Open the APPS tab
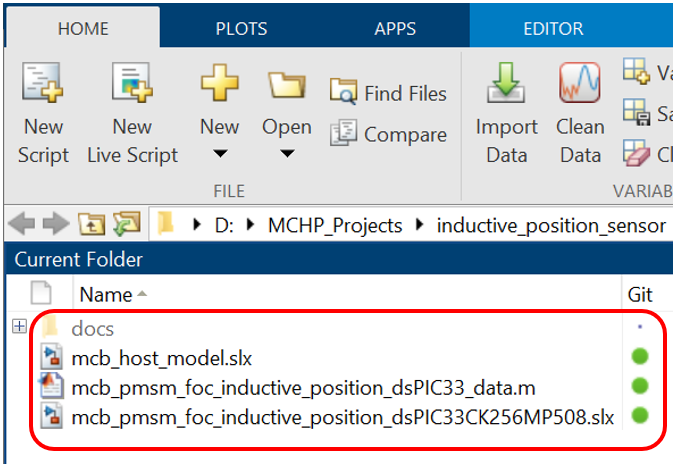Screen dimensions: 678x467 coord(395,29)
